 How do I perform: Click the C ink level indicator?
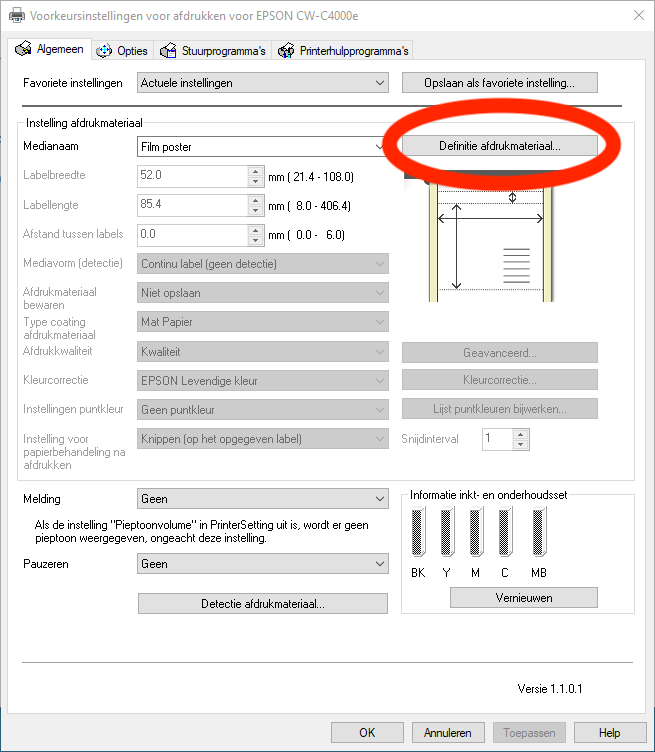505,532
